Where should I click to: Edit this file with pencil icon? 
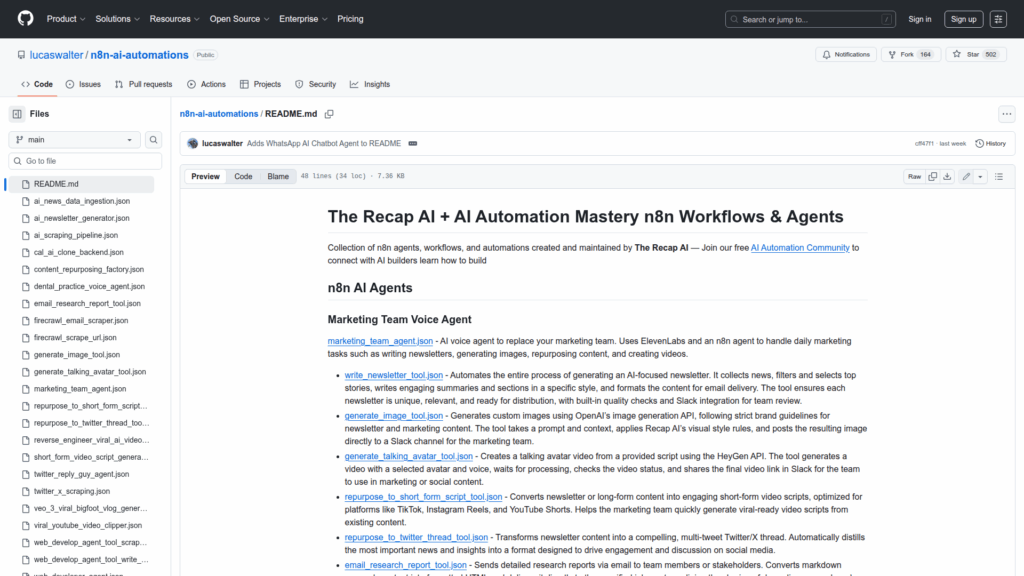(x=966, y=177)
